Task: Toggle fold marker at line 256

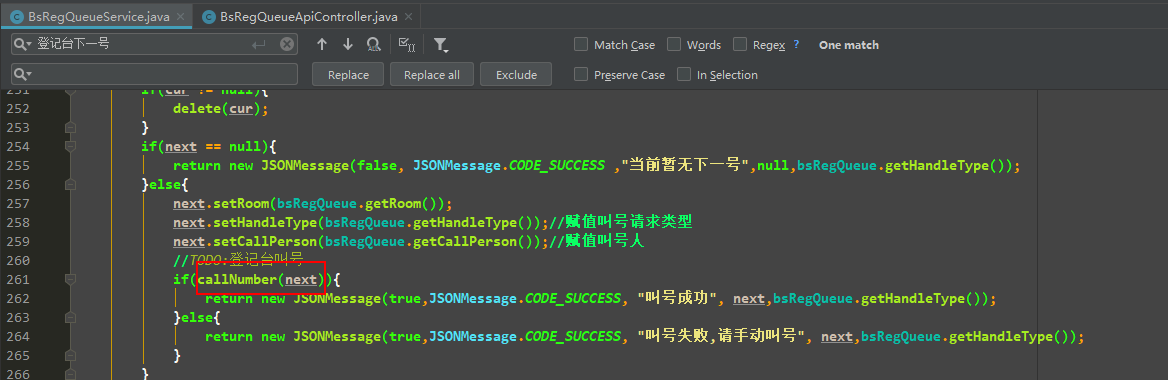Action: pos(70,185)
